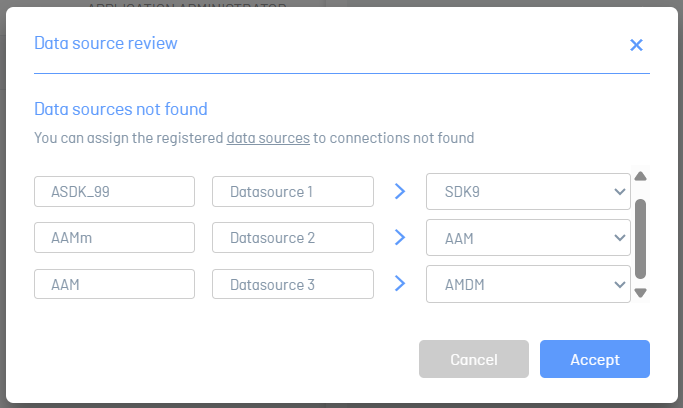
Task: Click the 'Data source review' title
Action: 106,43
